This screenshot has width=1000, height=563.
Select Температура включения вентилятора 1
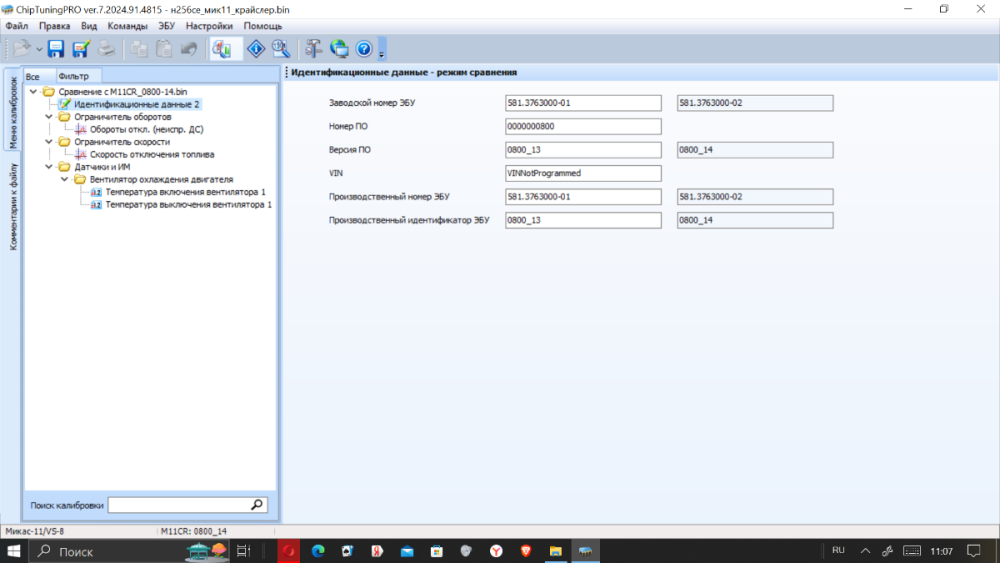coord(185,192)
